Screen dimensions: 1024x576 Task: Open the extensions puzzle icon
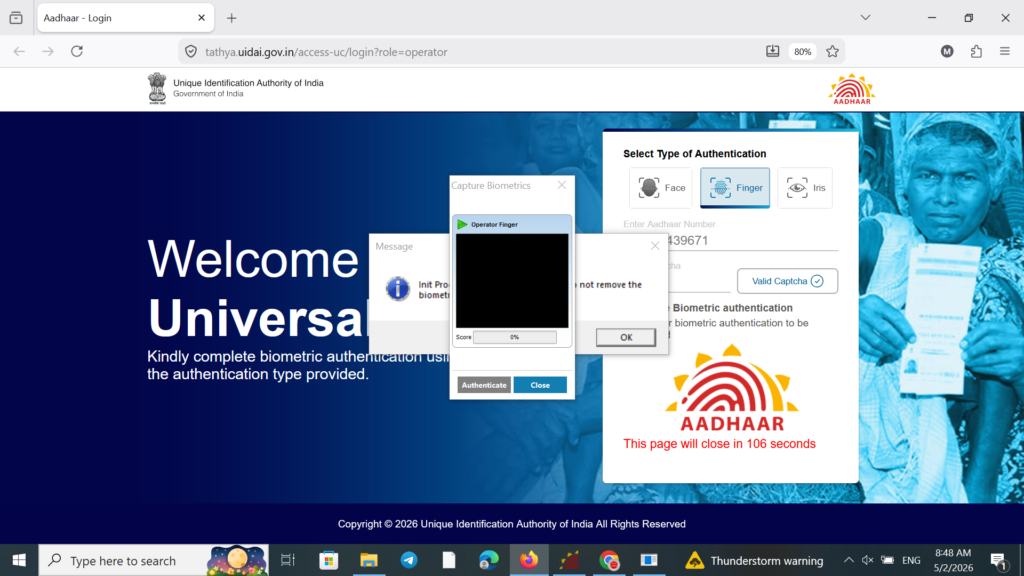click(976, 52)
